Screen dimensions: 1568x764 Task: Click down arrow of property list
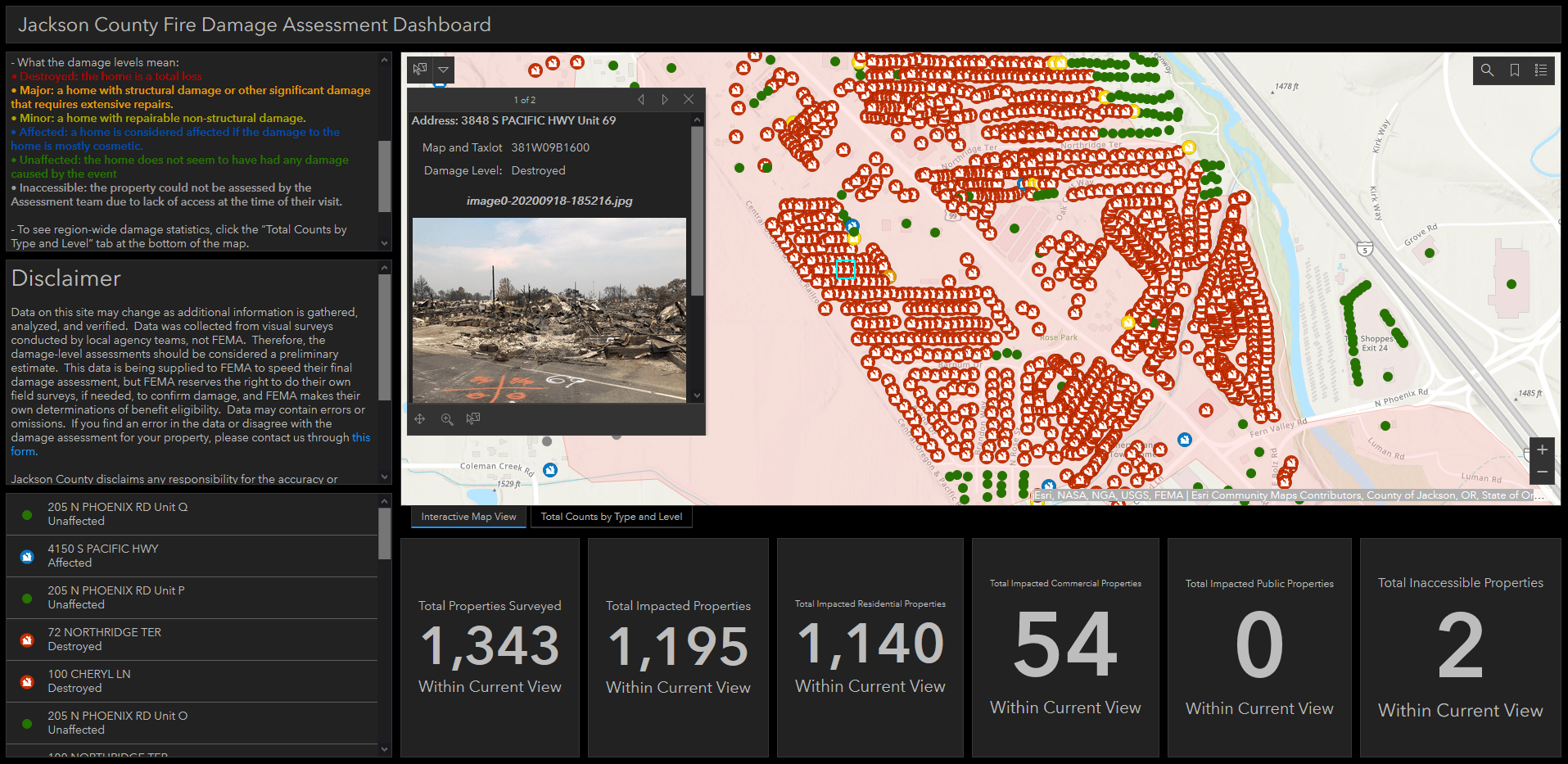pyautogui.click(x=385, y=748)
